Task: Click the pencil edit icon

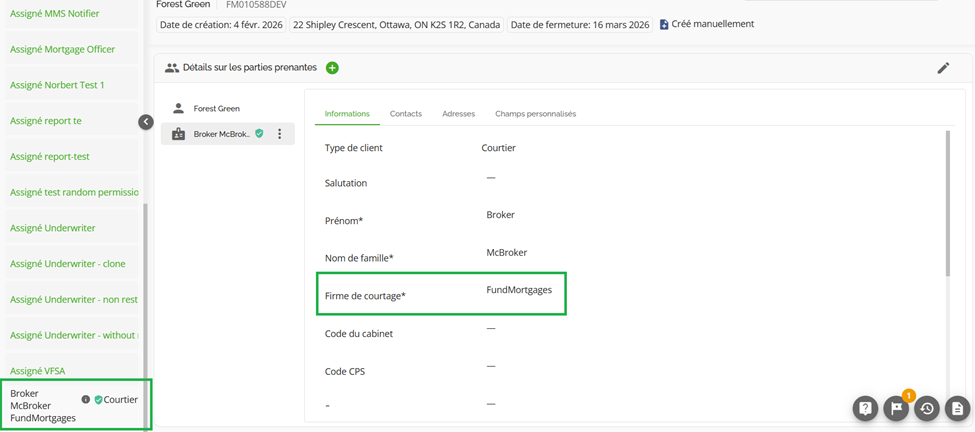Action: (x=942, y=68)
